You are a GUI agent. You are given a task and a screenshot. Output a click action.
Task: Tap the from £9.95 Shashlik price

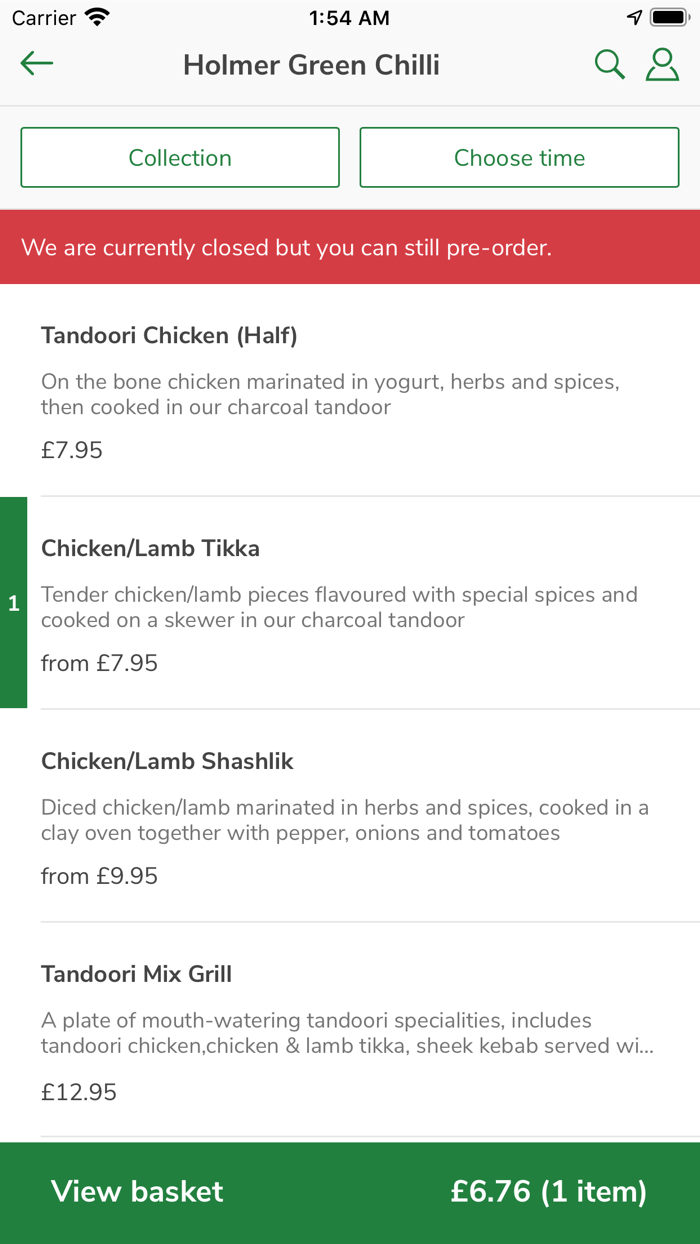pos(99,876)
